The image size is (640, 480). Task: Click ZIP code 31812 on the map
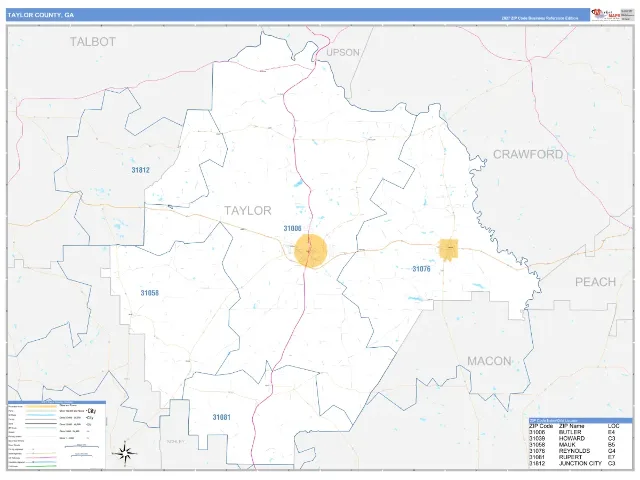click(x=140, y=170)
